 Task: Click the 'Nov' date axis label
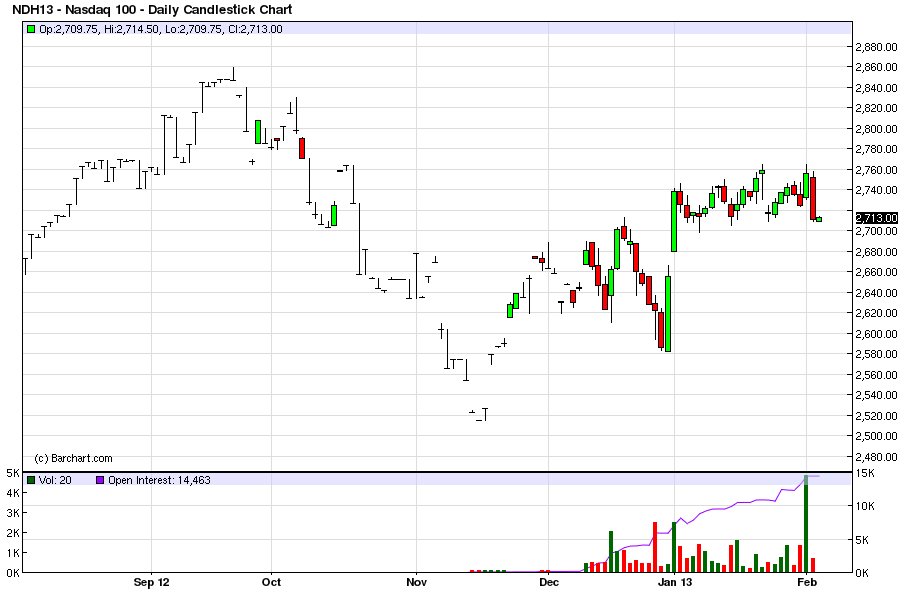416,582
